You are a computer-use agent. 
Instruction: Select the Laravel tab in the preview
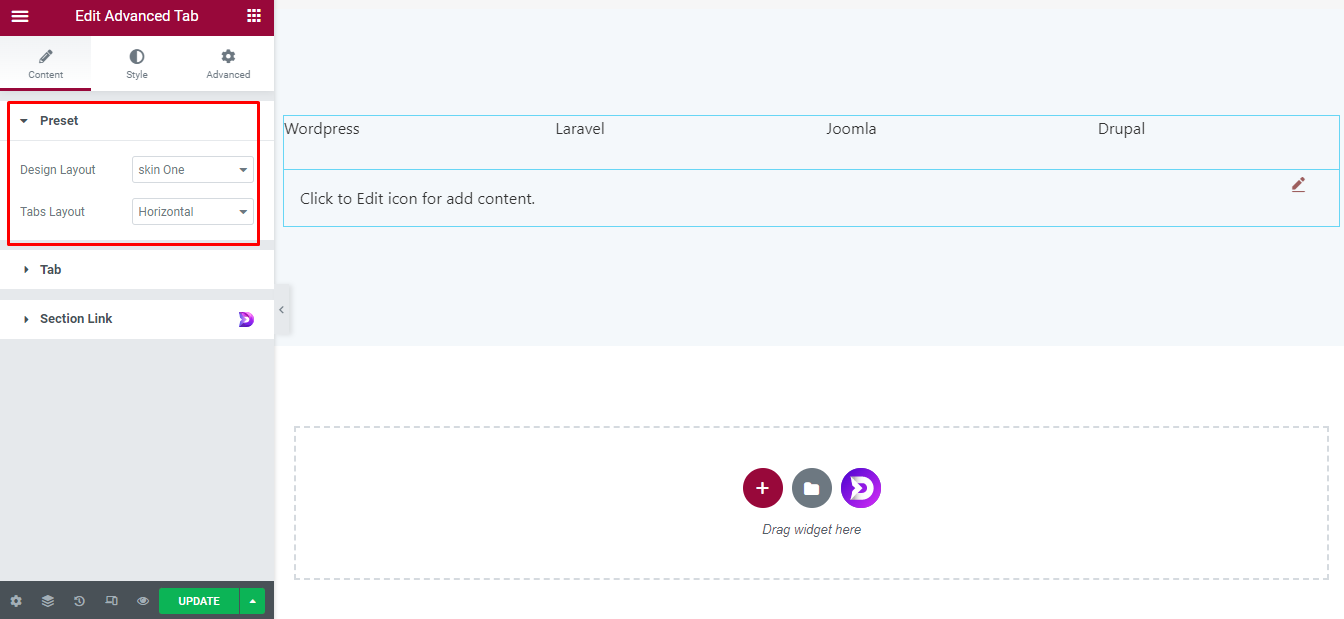point(580,129)
